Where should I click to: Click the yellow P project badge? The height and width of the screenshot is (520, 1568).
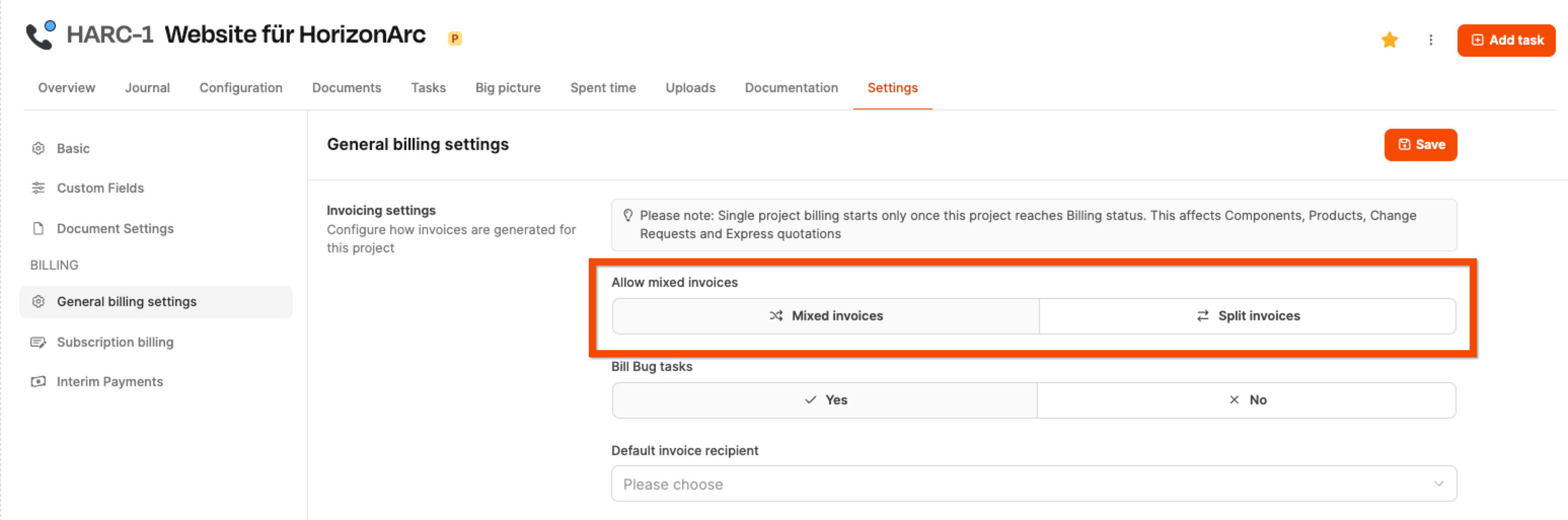pos(455,39)
